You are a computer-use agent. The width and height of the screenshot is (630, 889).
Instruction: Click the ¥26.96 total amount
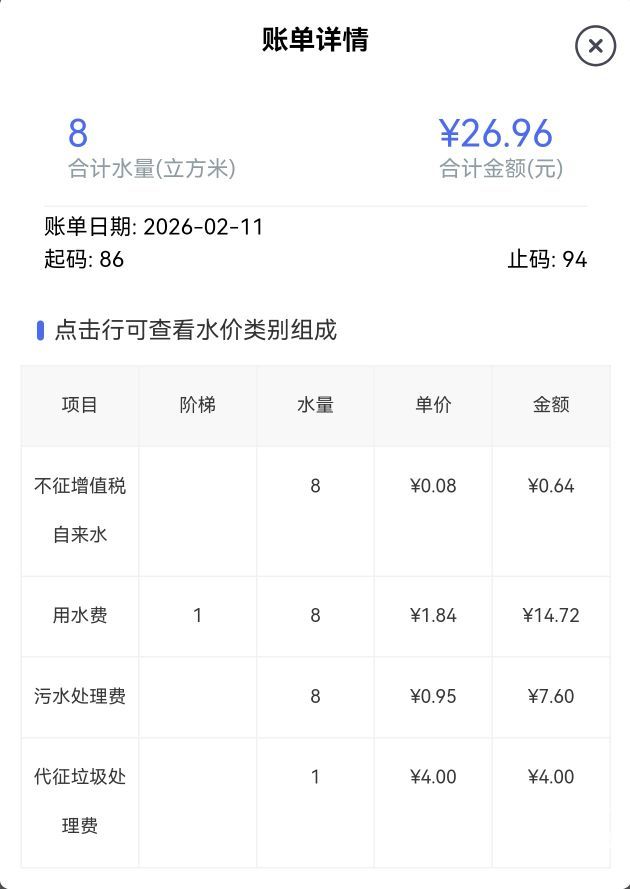pos(496,134)
